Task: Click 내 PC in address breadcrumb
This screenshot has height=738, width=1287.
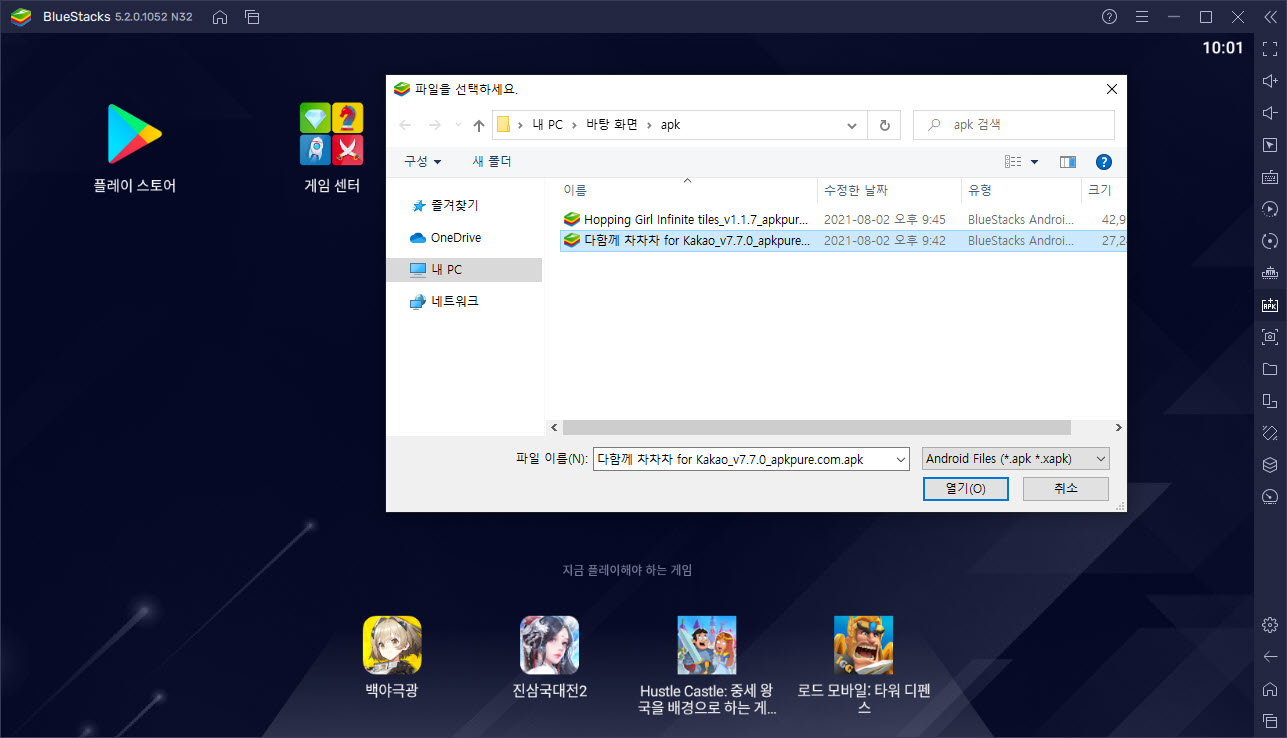Action: (547, 125)
